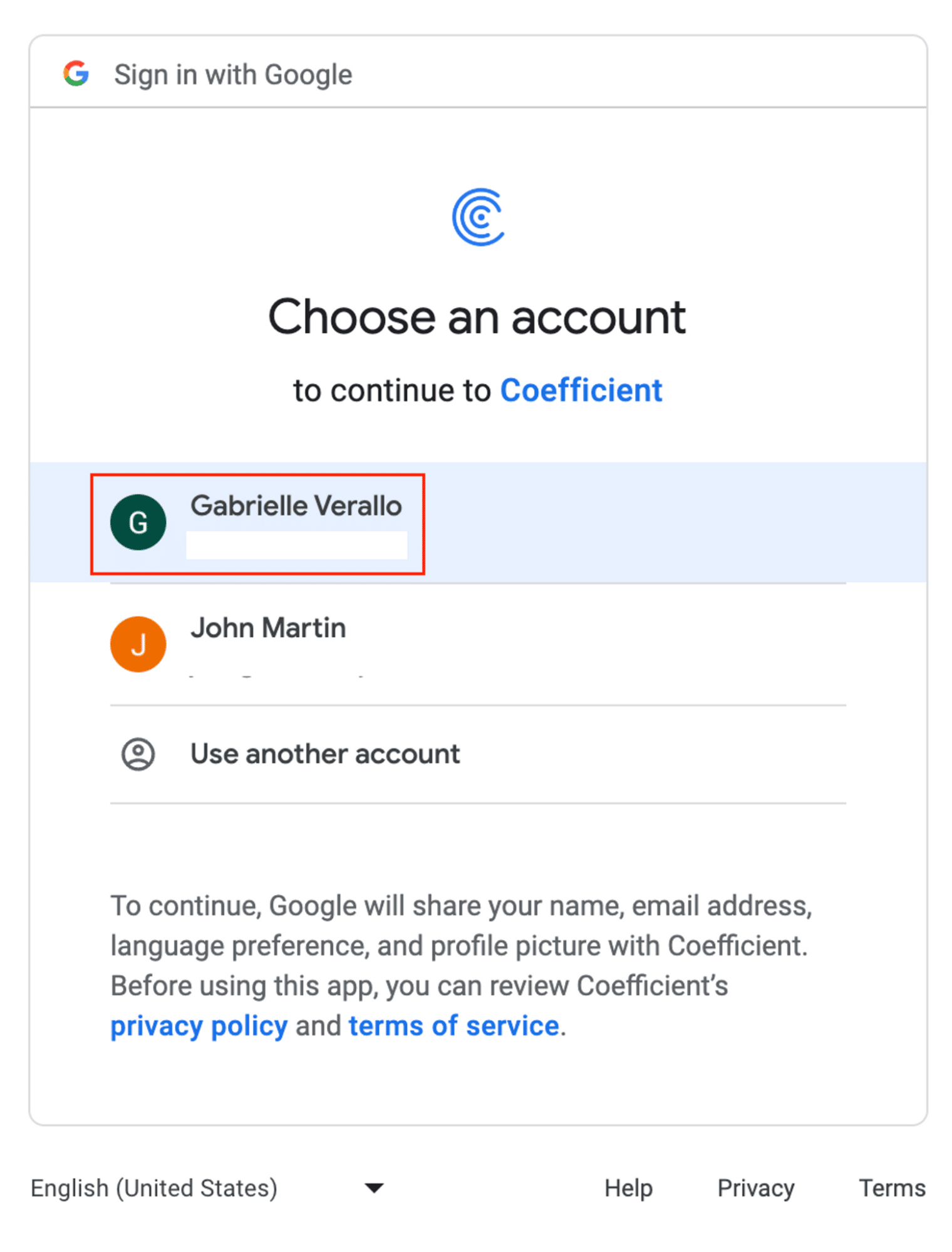Click the person icon beside Use another account
This screenshot has height=1252, width=952.
138,753
